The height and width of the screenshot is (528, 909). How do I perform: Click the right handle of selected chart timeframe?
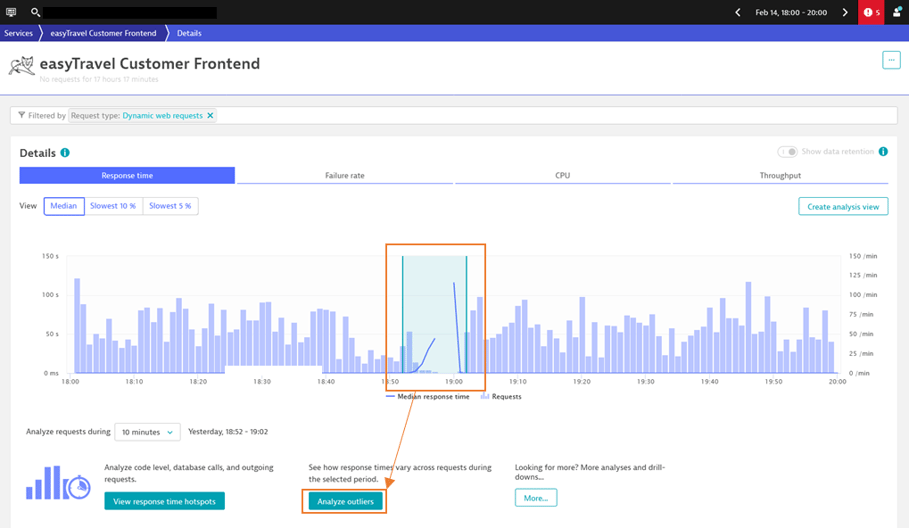tap(466, 314)
